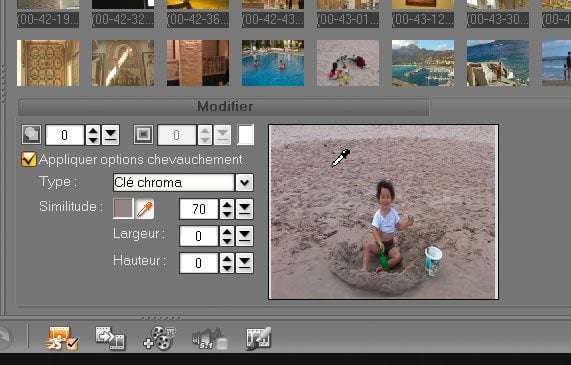Viewport: 571px width, 365px height.
Task: Select the swimming pool thumbnail
Action: (x=273, y=63)
